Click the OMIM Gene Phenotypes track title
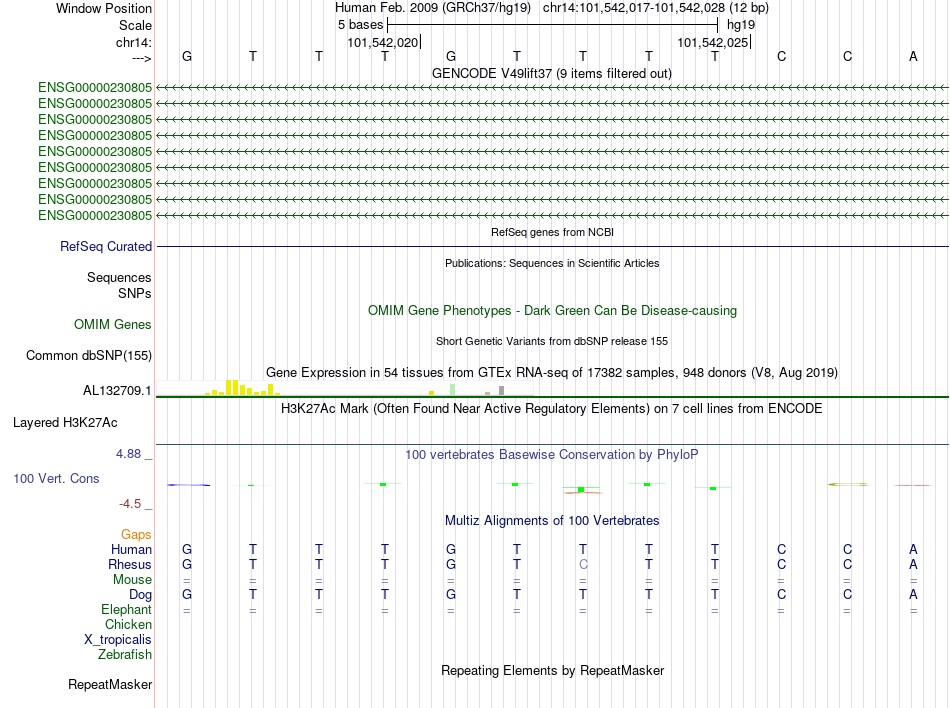The height and width of the screenshot is (708, 950). tap(553, 311)
